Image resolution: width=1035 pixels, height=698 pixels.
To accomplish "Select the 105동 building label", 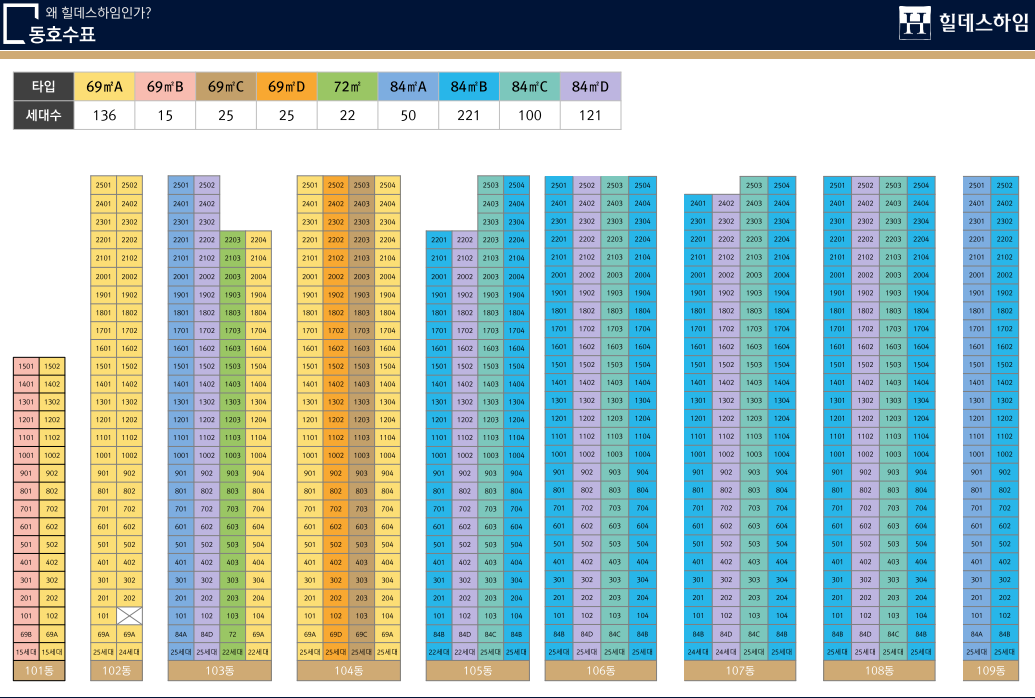I will 477,671.
